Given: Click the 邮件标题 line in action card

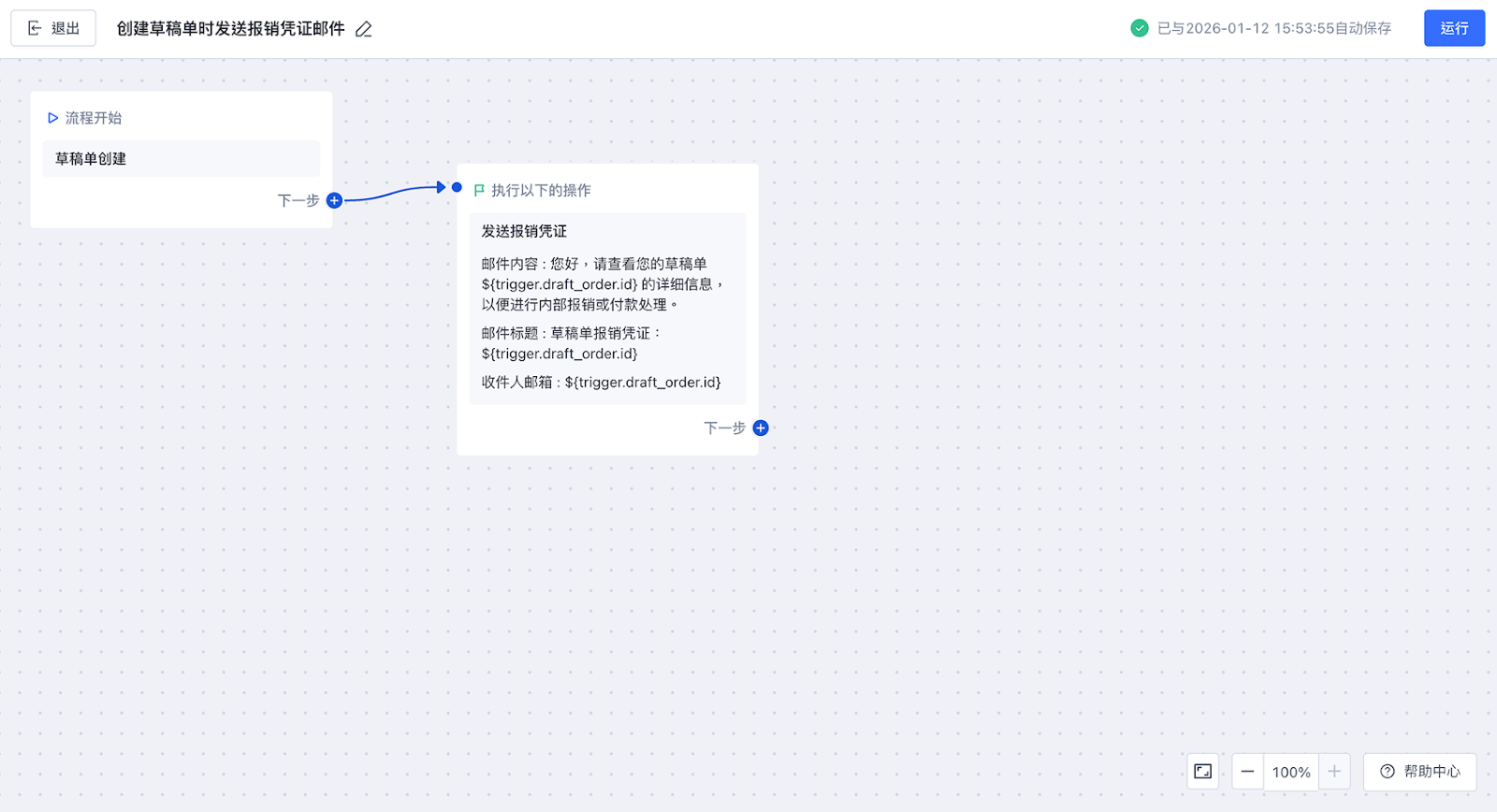Looking at the screenshot, I should tap(572, 343).
